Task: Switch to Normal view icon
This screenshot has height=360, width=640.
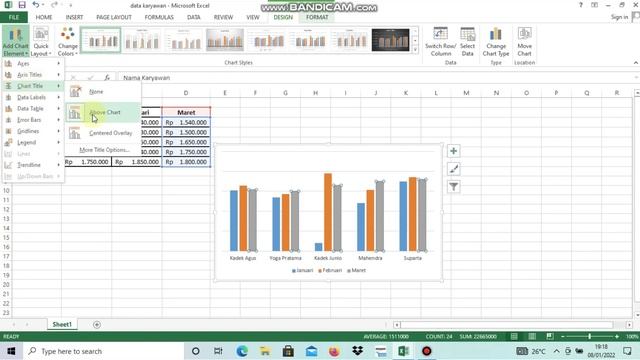Action: (x=514, y=336)
